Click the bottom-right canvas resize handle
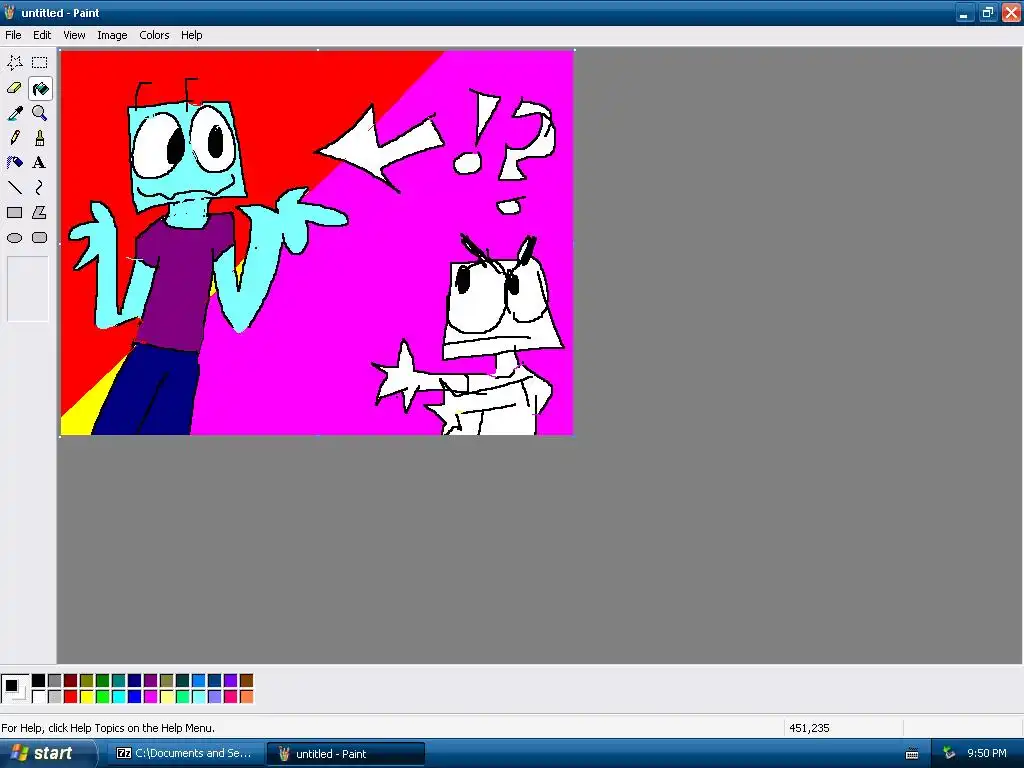This screenshot has width=1024, height=768. [575, 436]
